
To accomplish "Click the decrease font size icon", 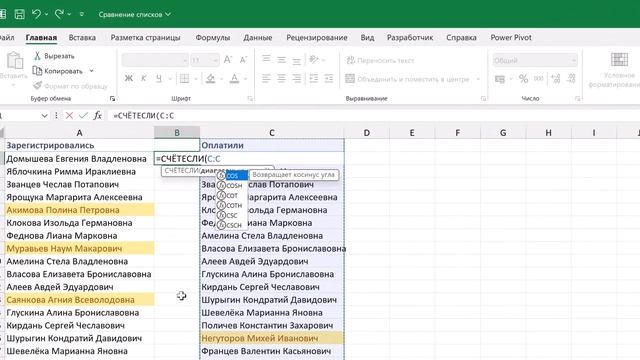I will (243, 60).
